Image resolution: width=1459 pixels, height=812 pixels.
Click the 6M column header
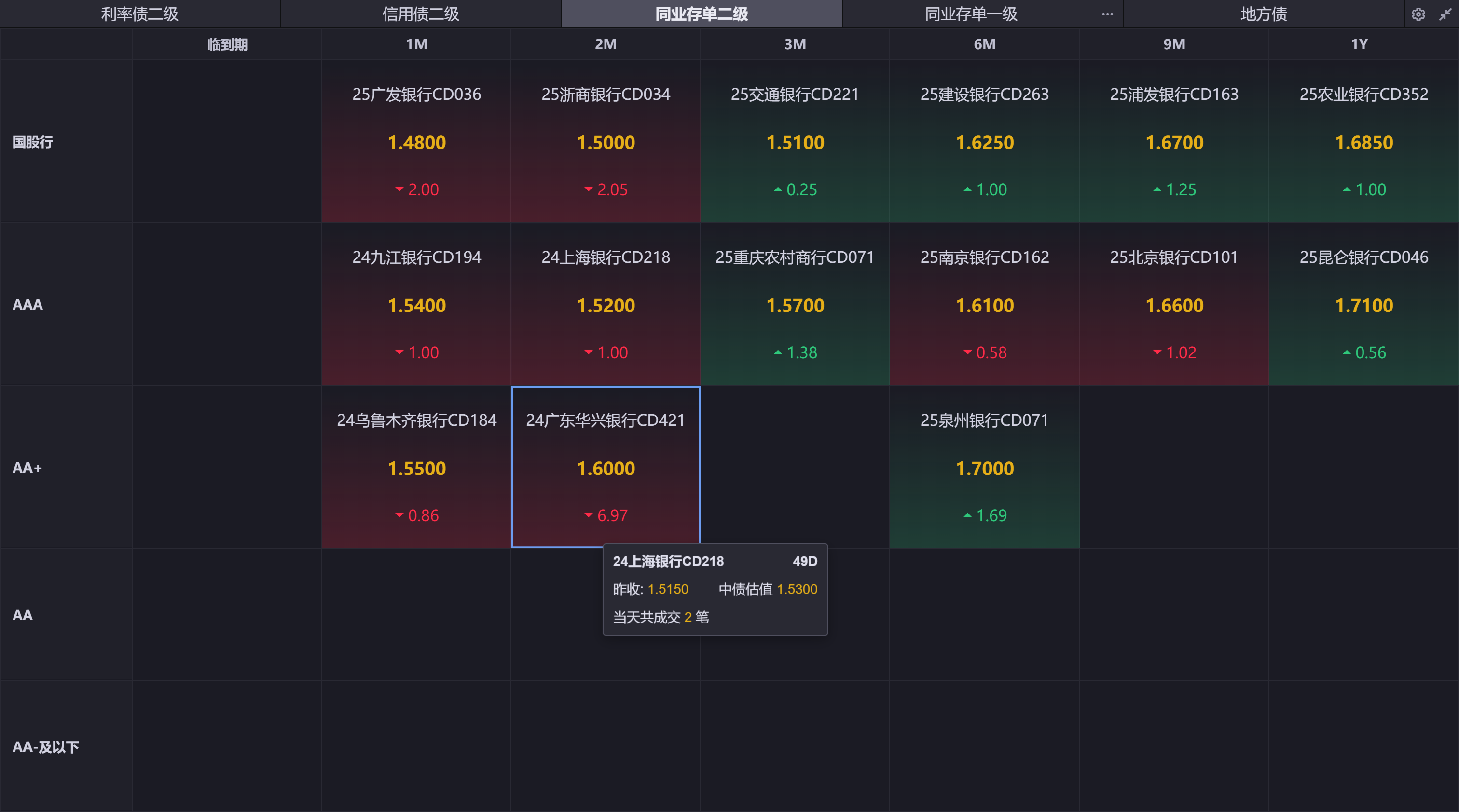pyautogui.click(x=984, y=44)
